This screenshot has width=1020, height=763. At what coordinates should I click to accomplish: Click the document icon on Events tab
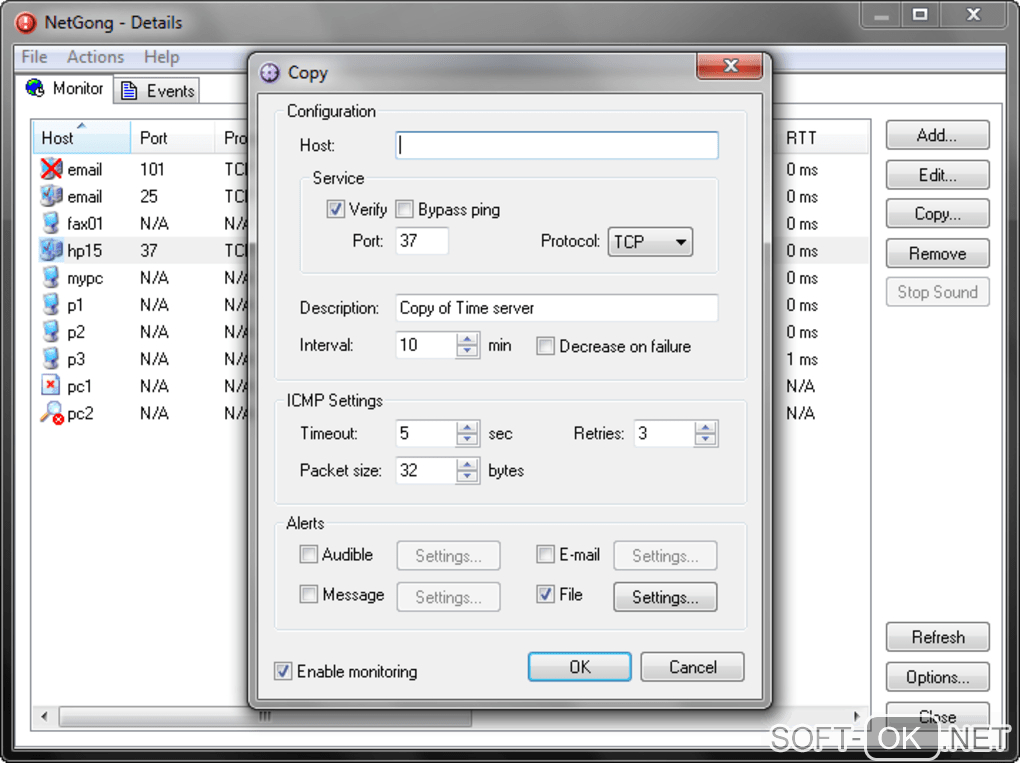click(129, 90)
